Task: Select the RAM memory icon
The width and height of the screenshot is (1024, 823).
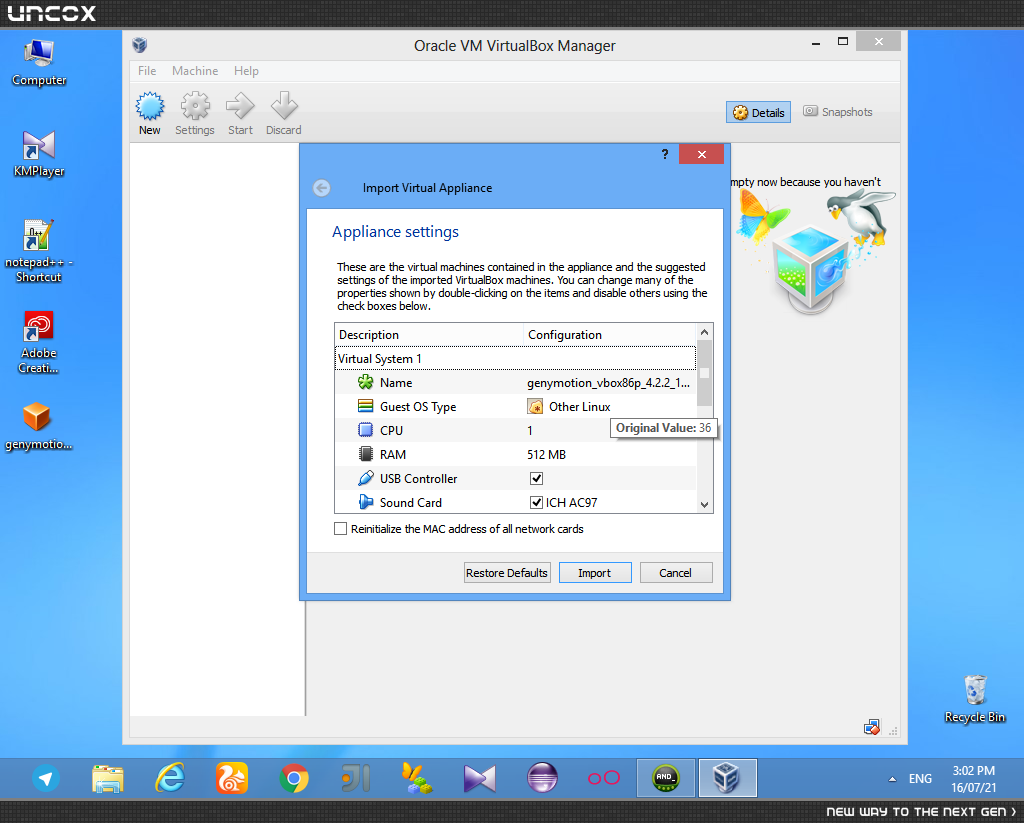Action: coord(366,454)
